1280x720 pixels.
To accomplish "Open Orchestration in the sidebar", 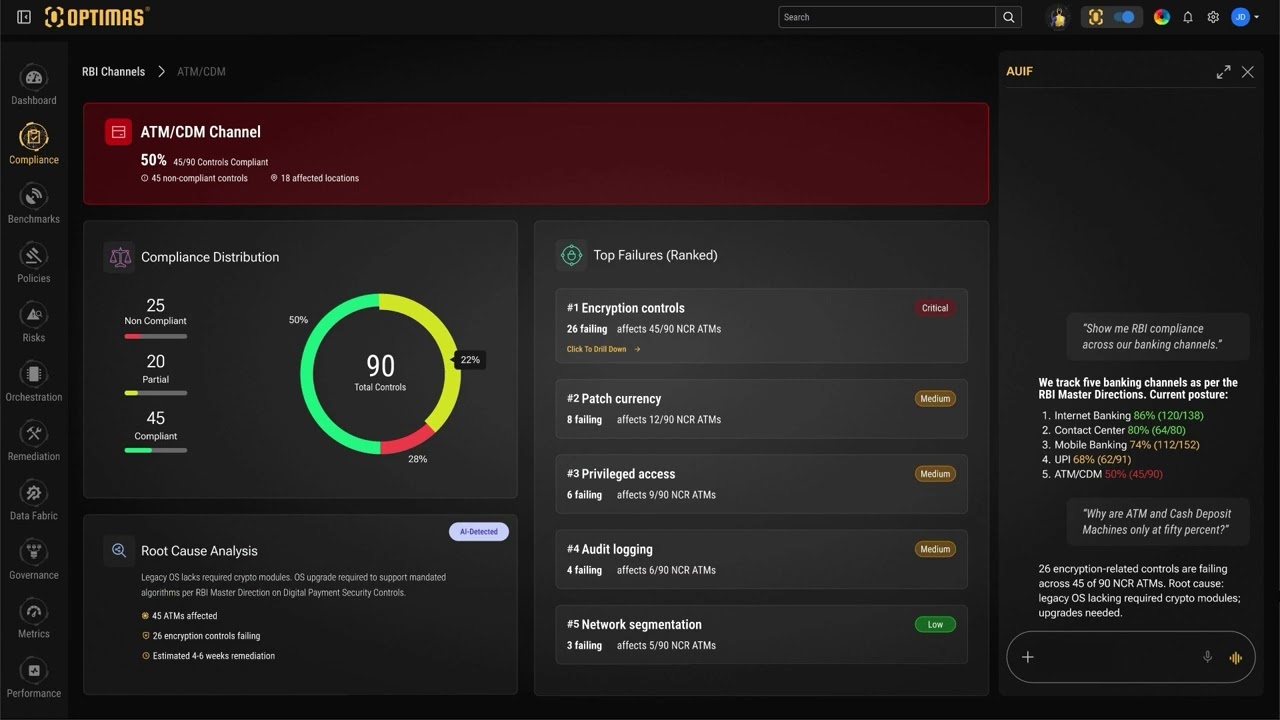I will (34, 381).
